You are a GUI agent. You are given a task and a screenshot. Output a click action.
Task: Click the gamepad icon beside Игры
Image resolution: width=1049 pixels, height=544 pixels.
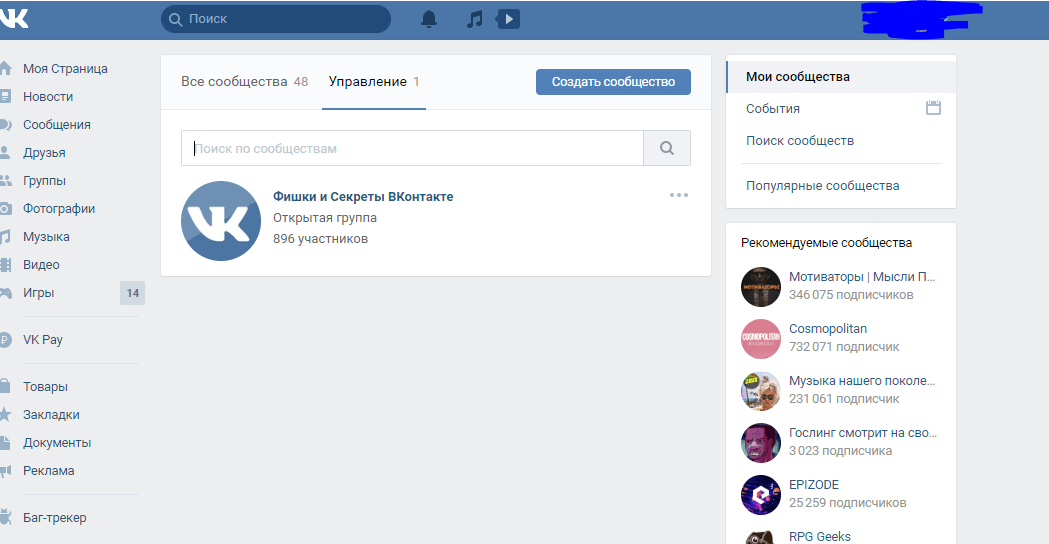point(5,293)
